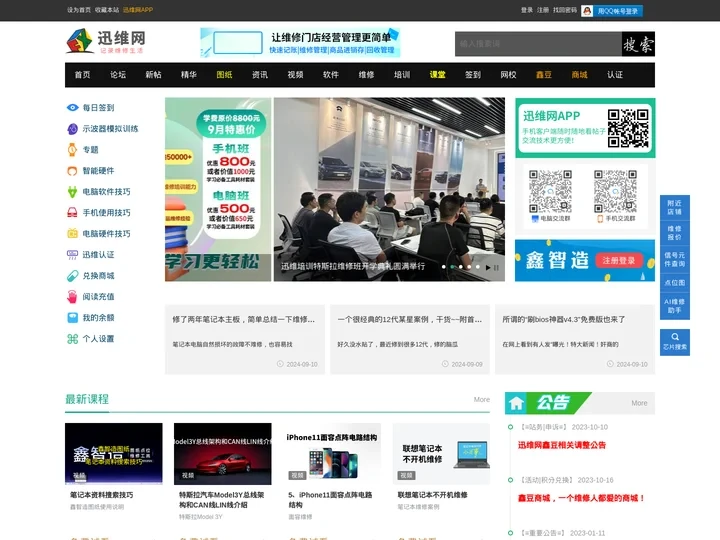Click the 注册 link in top bar
Image resolution: width=720 pixels, height=540 pixels.
[x=543, y=10]
